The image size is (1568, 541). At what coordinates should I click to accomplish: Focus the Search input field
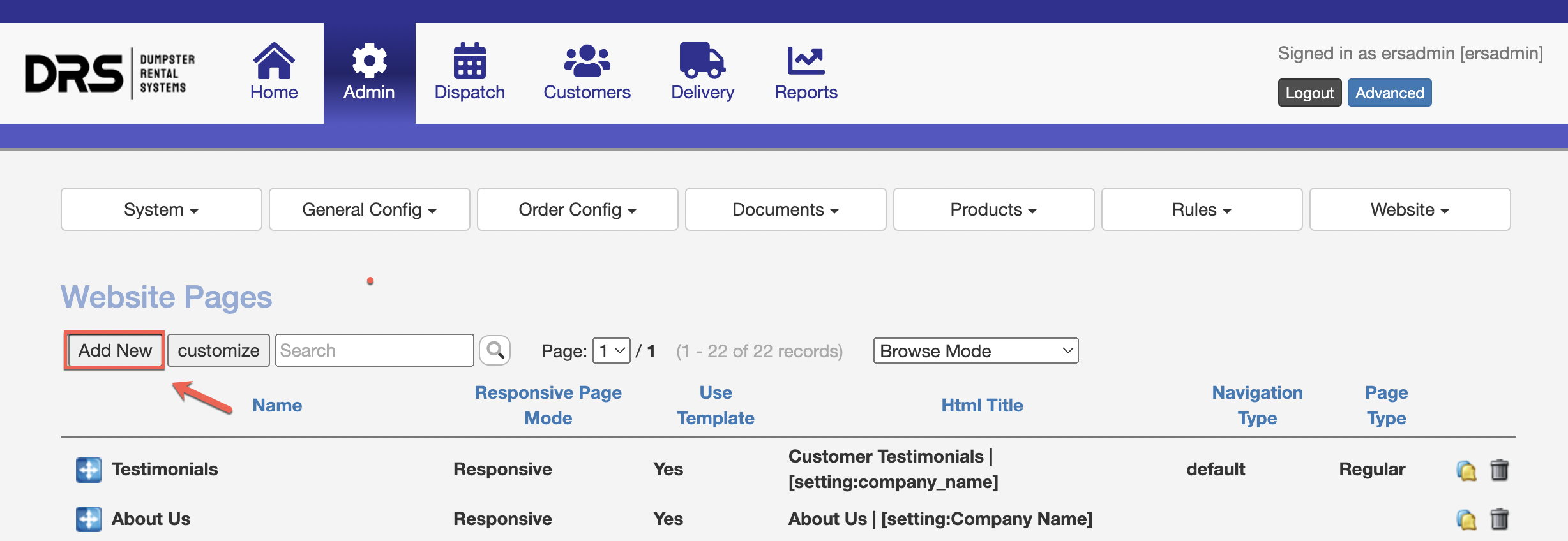(x=374, y=350)
